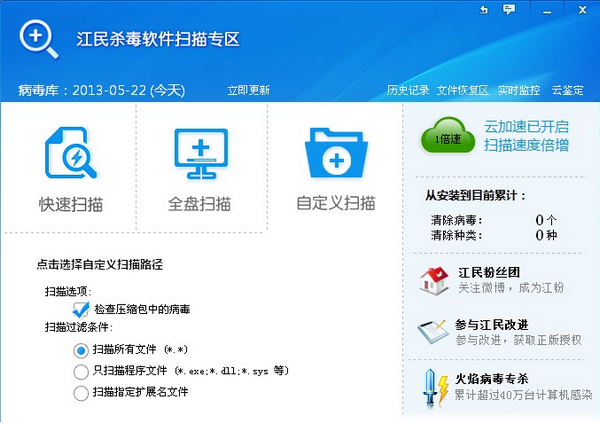Open 文件恢复区 file recovery area
The image size is (600, 424).
click(x=463, y=90)
